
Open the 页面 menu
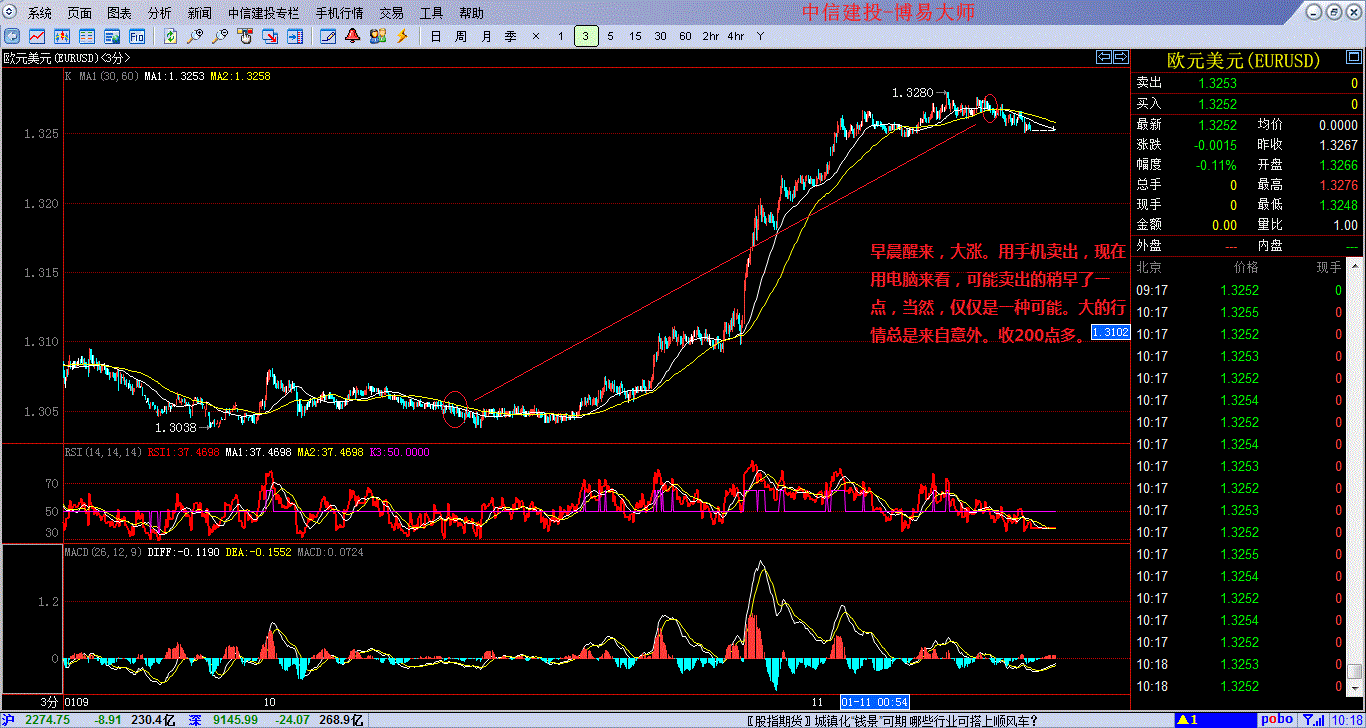[x=80, y=13]
